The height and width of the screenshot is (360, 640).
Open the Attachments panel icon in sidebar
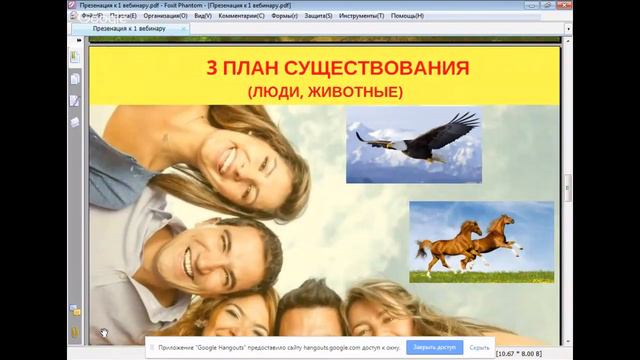click(75, 311)
